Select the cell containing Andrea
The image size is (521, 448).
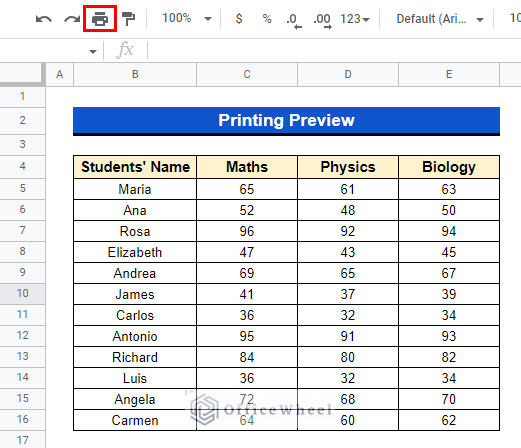click(135, 273)
